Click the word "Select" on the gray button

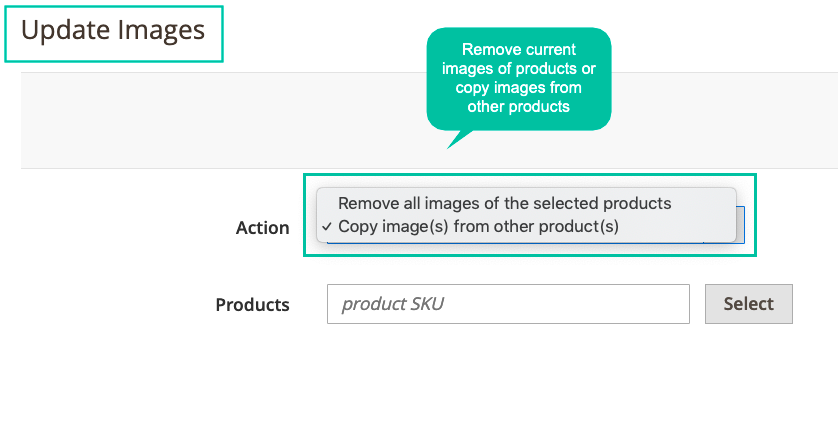click(x=749, y=304)
